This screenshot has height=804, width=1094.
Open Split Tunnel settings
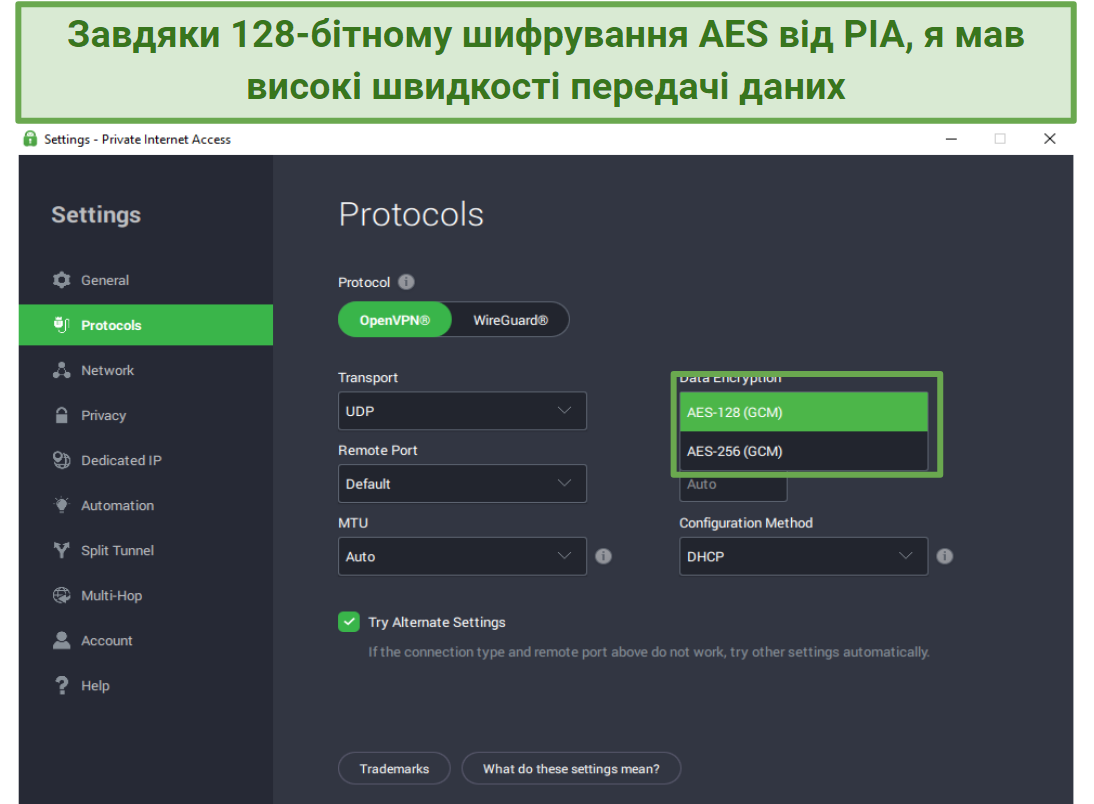[146, 550]
